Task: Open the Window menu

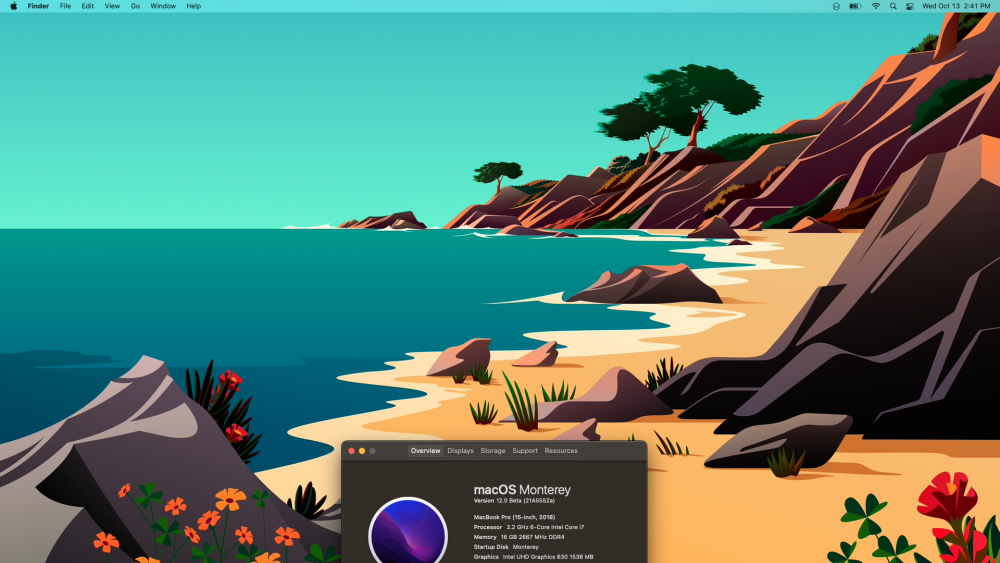Action: tap(163, 6)
